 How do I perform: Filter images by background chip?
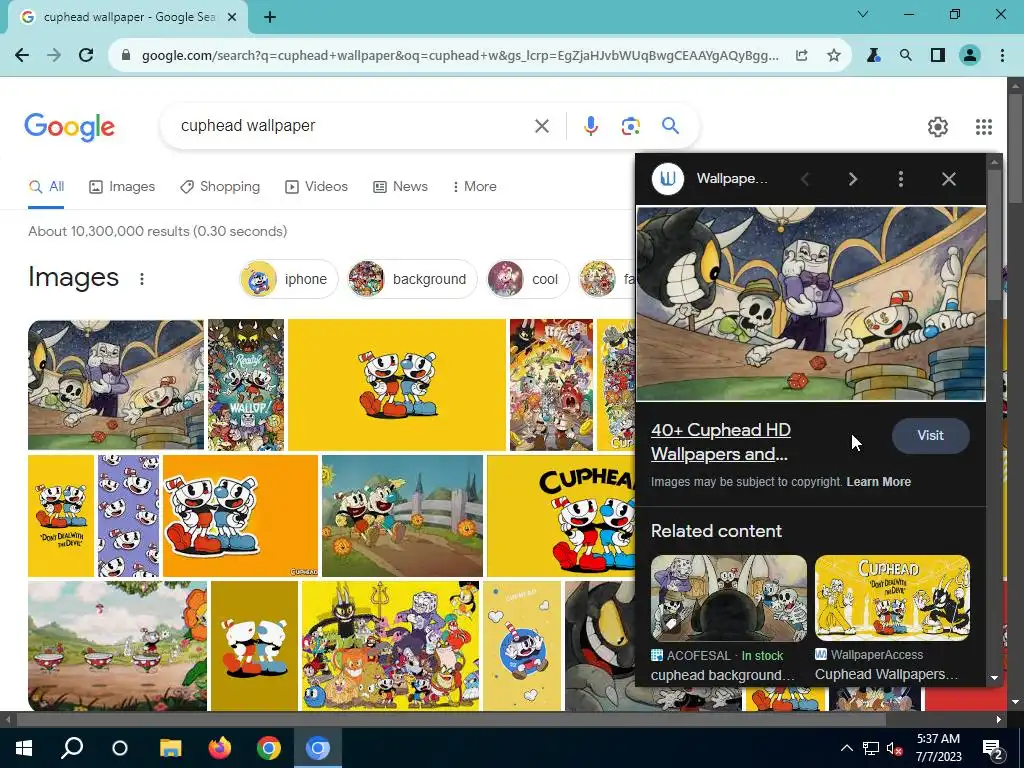(411, 279)
